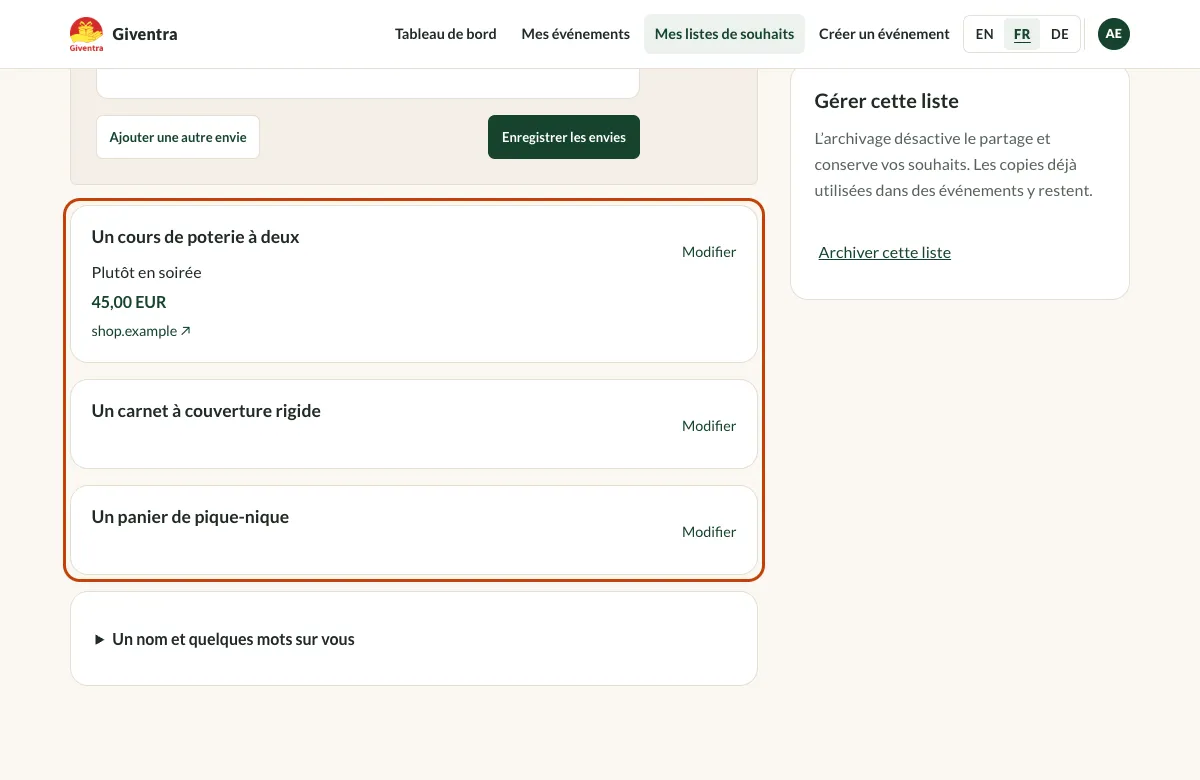Open Mes listes de souhaits
Viewport: 1200px width, 780px height.
click(724, 34)
